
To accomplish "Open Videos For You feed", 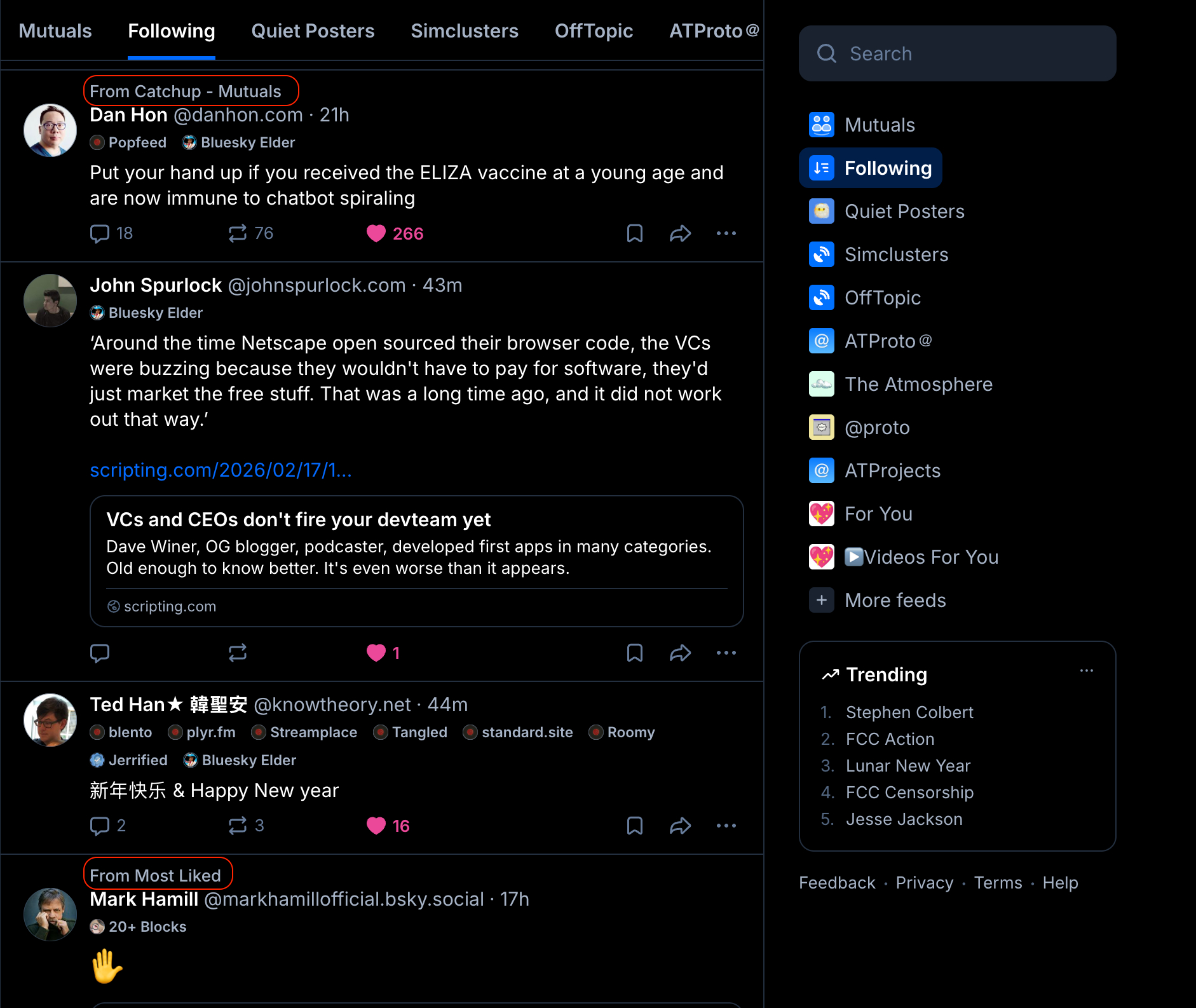I will point(921,557).
